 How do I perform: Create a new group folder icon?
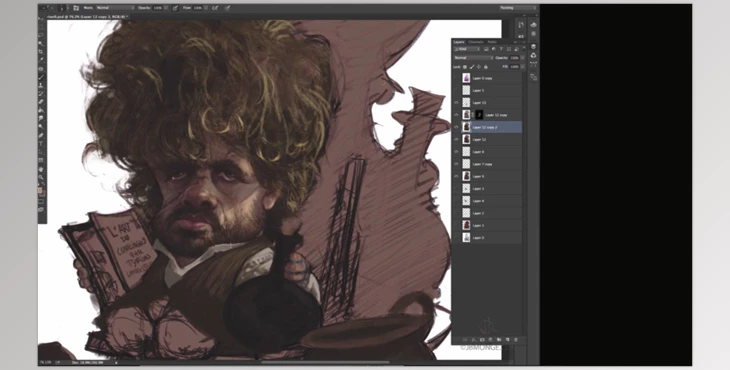499,340
